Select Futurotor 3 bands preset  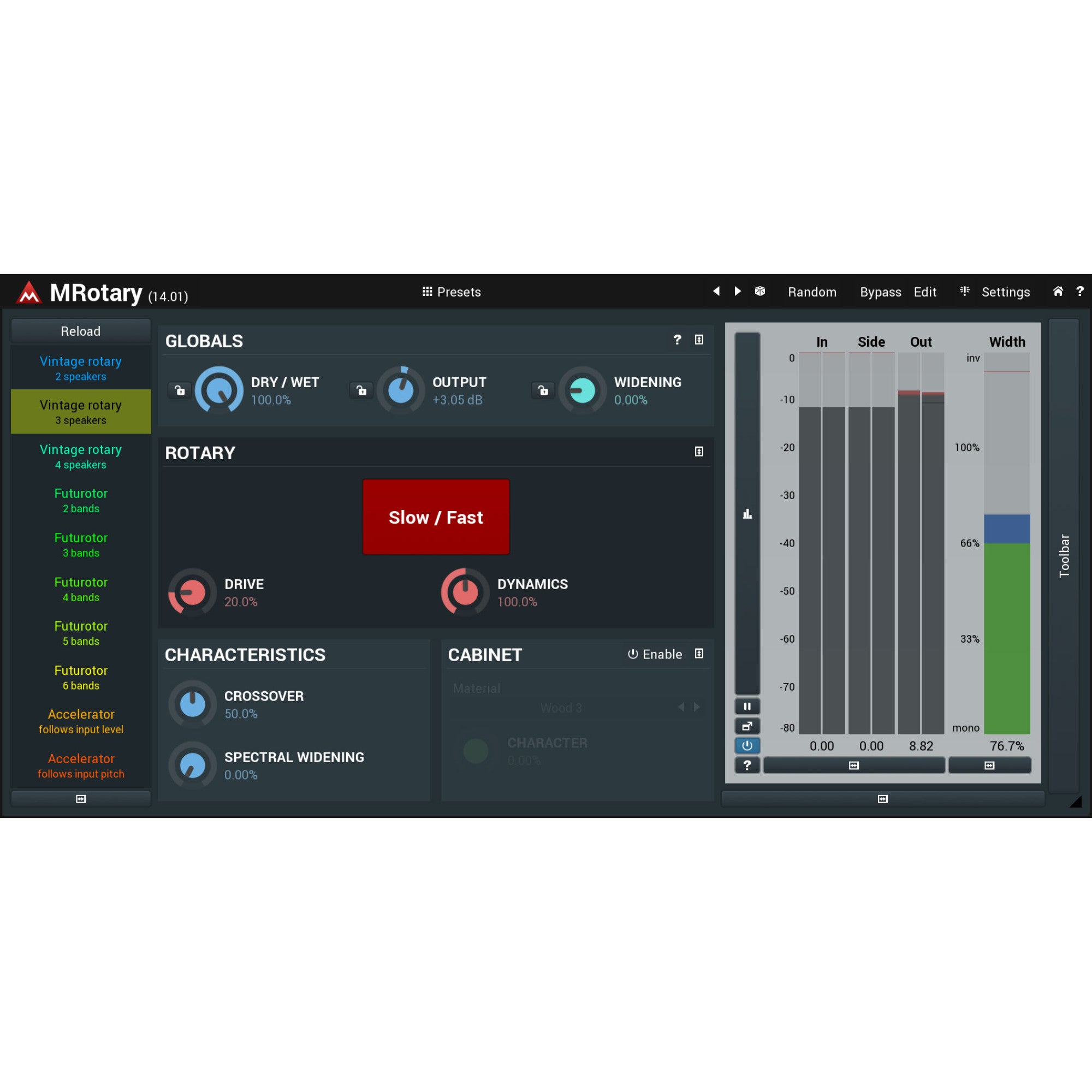tap(81, 544)
